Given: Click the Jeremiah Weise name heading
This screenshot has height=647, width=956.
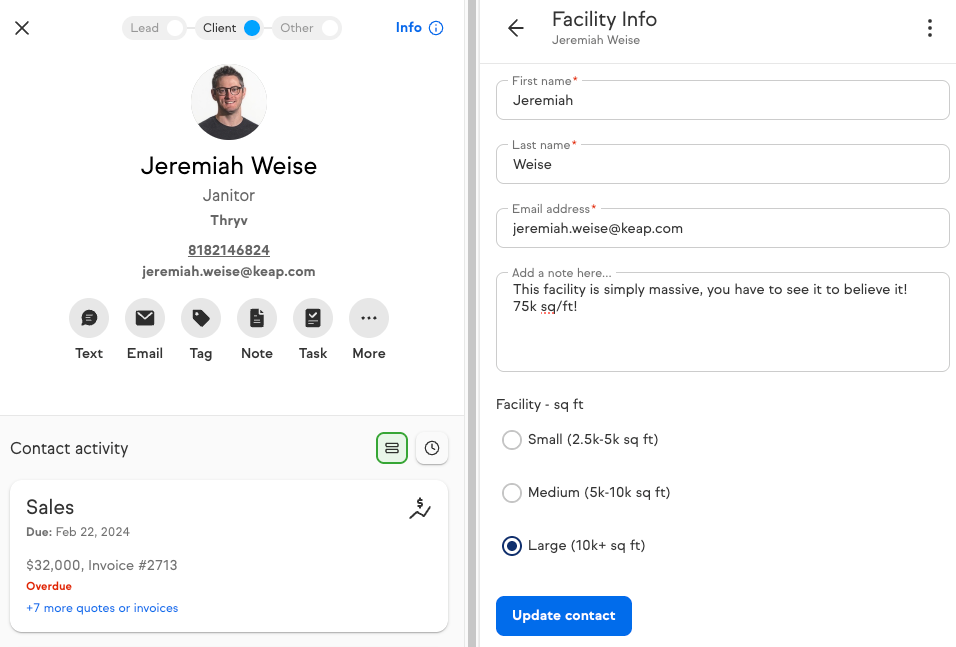Looking at the screenshot, I should [229, 166].
